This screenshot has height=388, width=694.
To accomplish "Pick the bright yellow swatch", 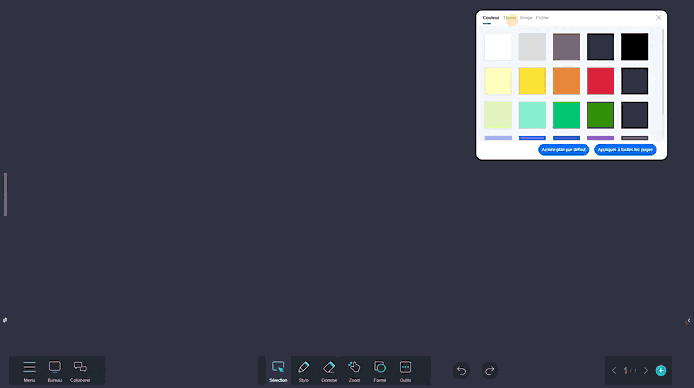I will [532, 81].
